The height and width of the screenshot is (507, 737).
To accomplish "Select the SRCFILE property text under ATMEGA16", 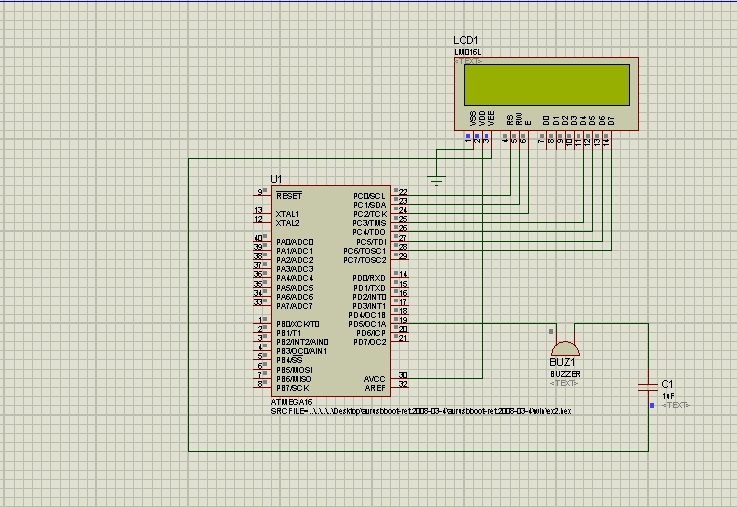I will coord(421,411).
